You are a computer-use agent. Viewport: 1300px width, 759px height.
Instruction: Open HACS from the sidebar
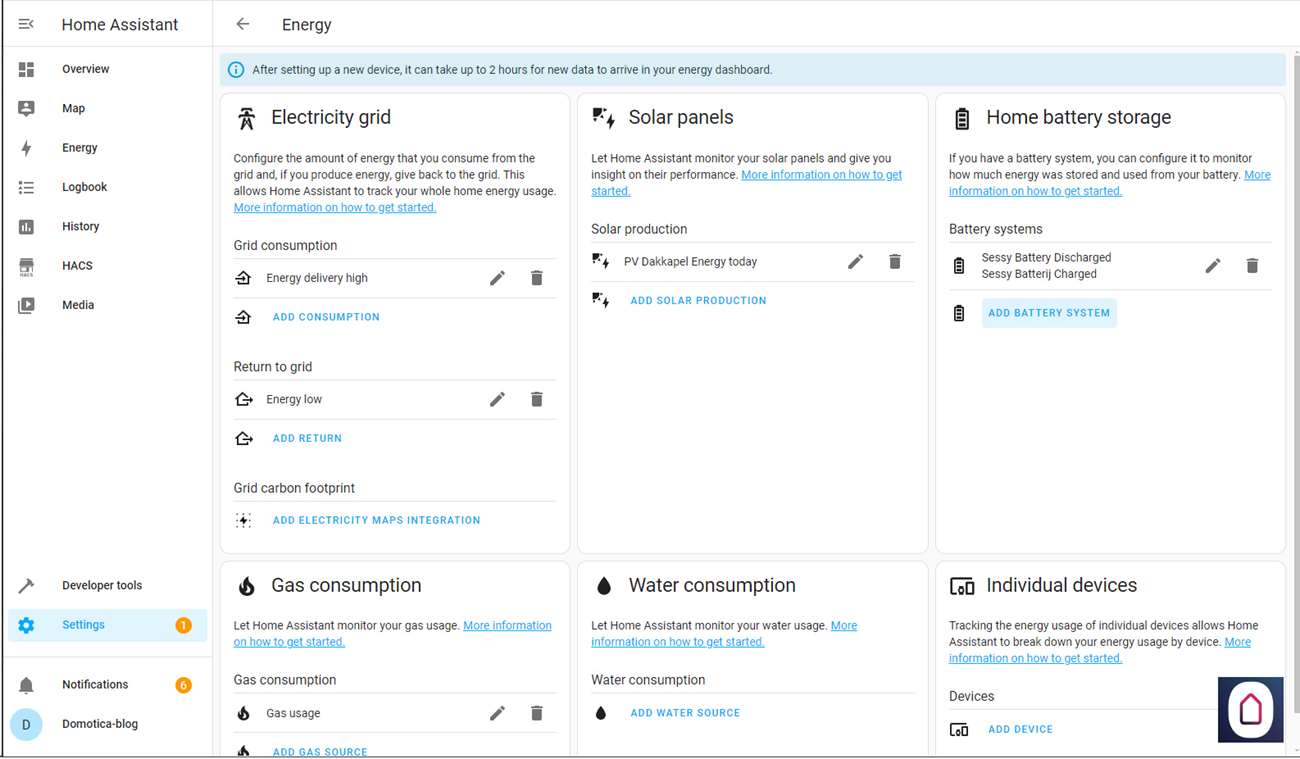tap(77, 266)
